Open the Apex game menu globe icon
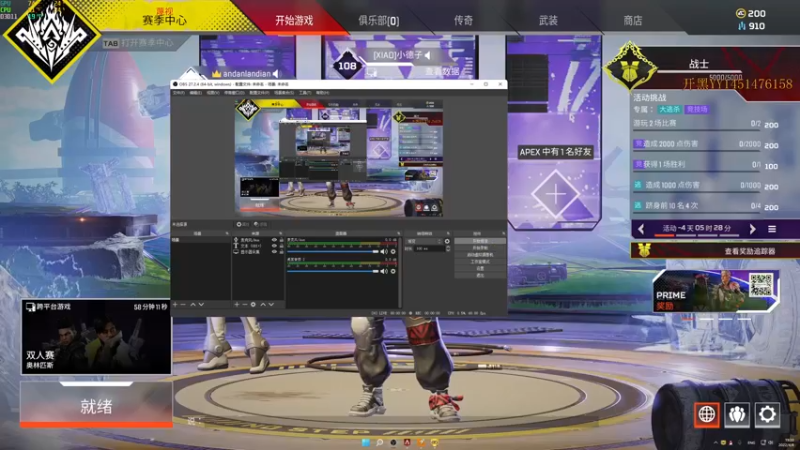Viewport: 800px width, 450px height. [x=707, y=414]
